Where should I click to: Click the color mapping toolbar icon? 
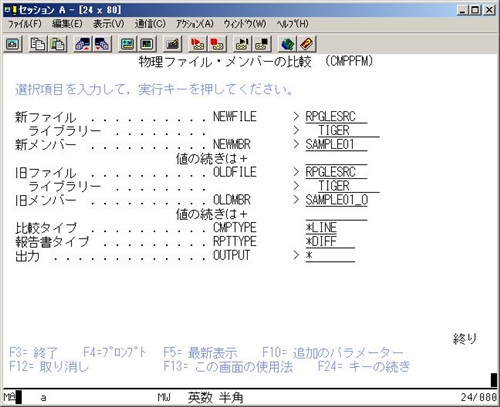pos(147,44)
